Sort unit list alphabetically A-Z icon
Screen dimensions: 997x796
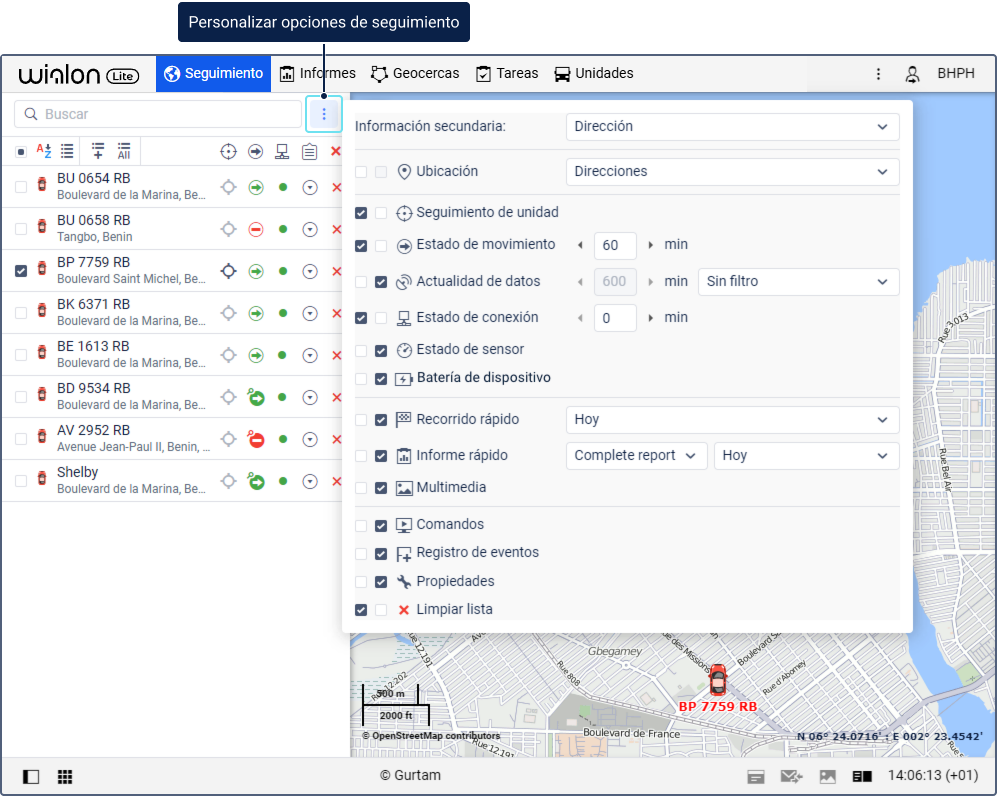point(43,151)
